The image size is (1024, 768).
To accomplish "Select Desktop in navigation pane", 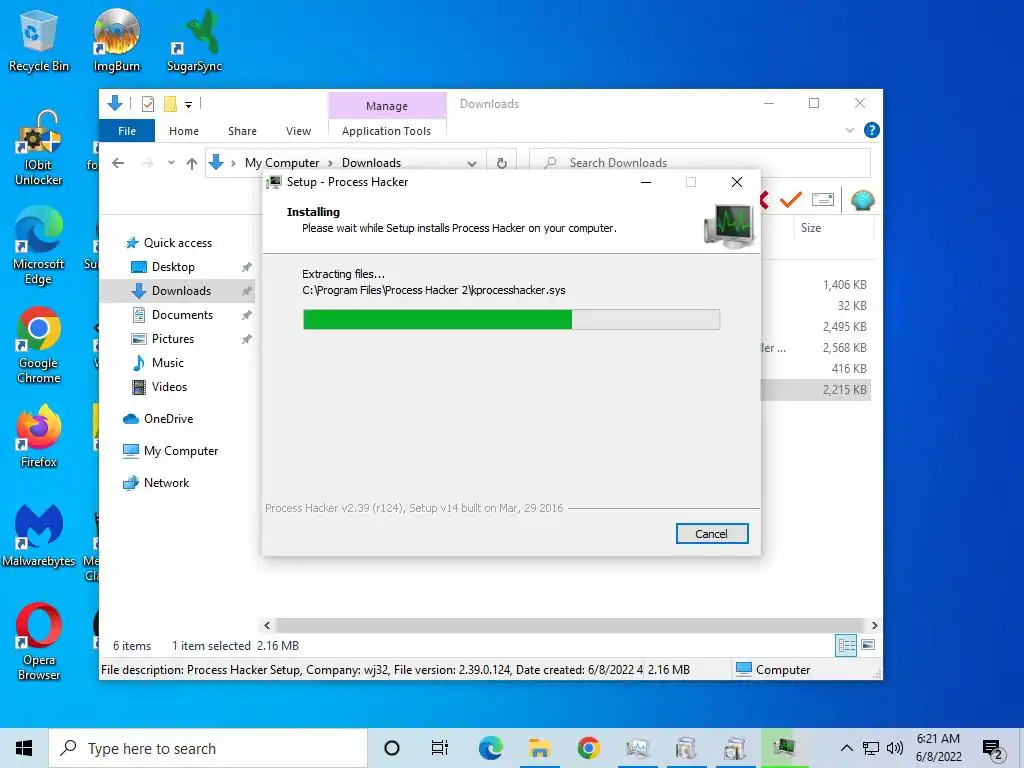I will 173,266.
